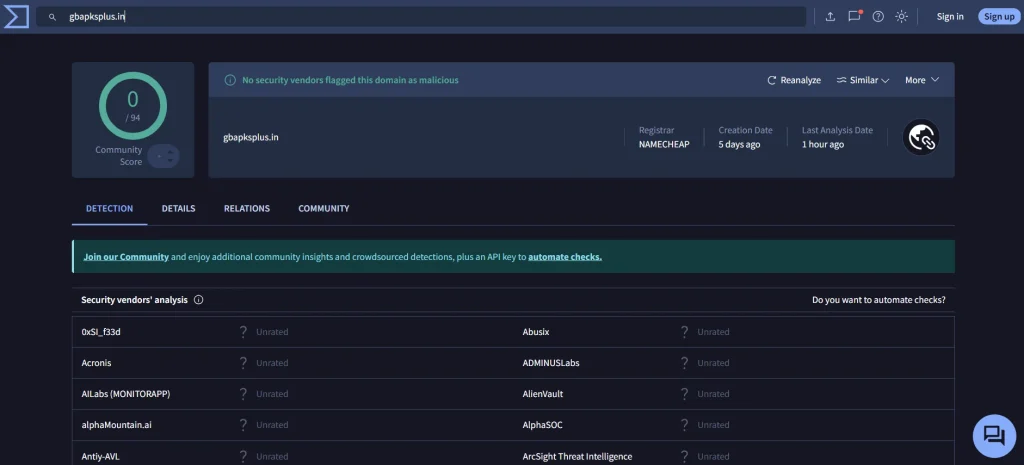Open the Join our Community link

[126, 257]
